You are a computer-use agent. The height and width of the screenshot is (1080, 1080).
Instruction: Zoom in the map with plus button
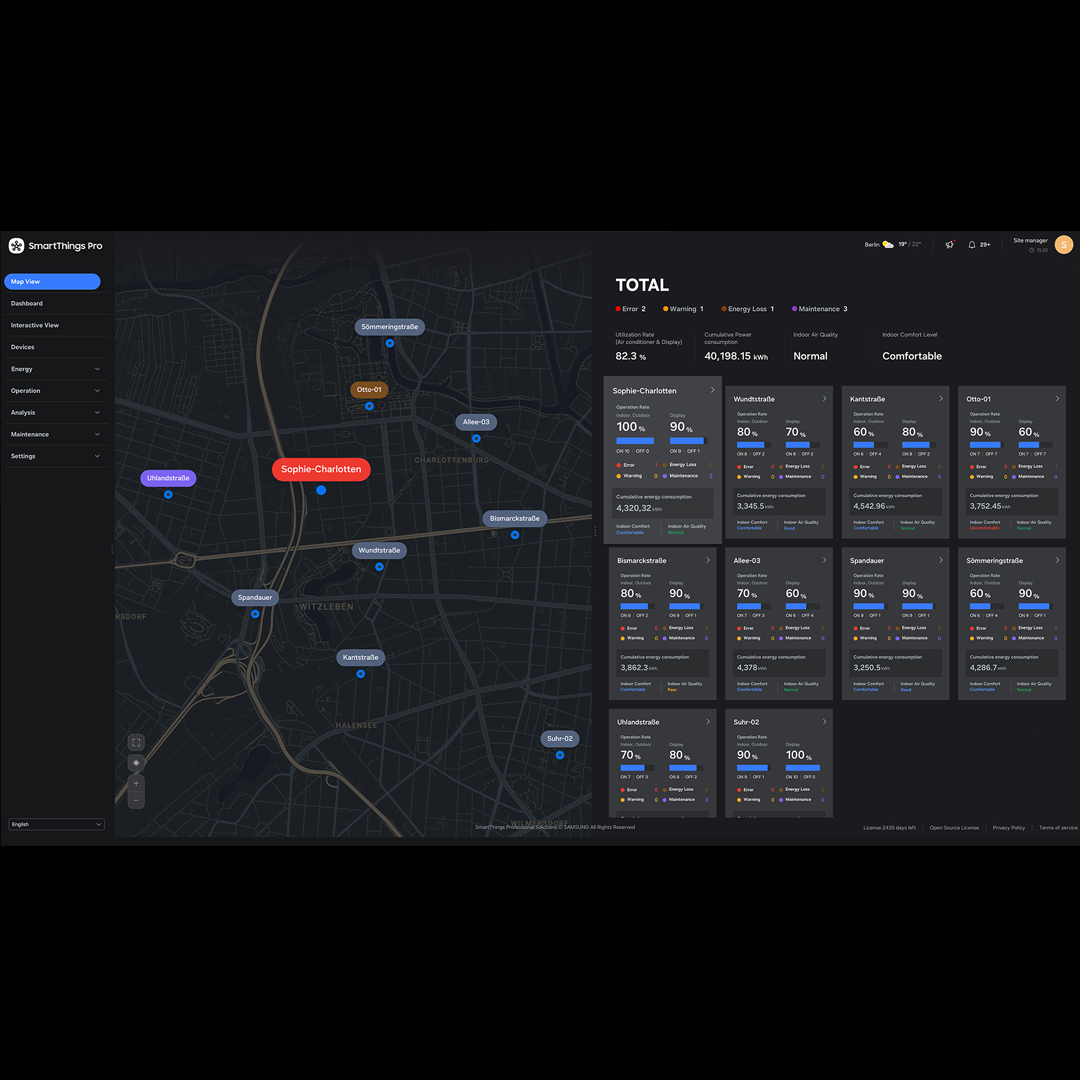point(137,783)
